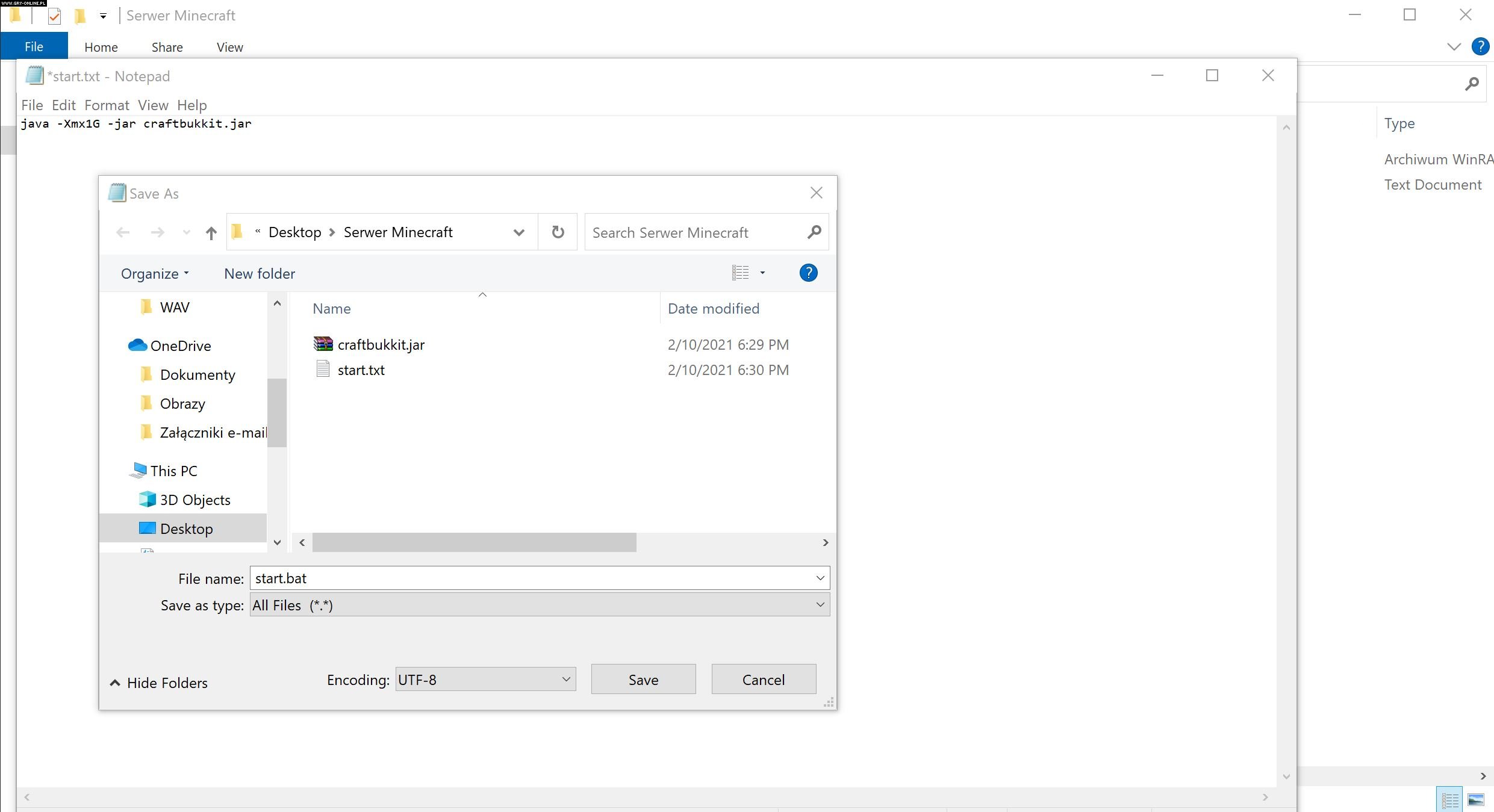
Task: Click the up one level arrow icon
Action: point(211,233)
